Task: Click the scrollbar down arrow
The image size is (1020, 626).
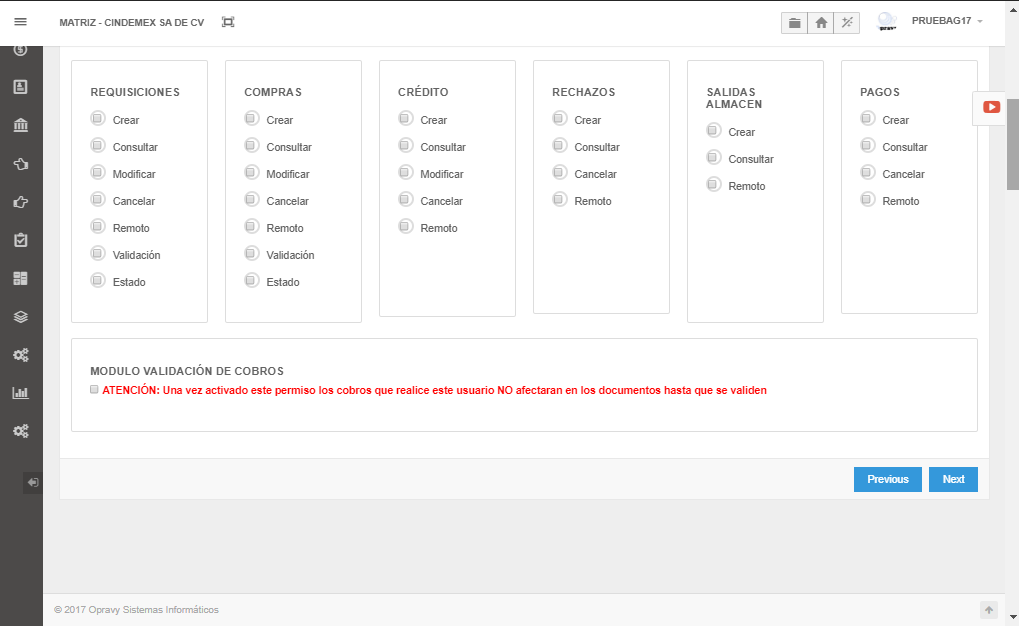Action: [1013, 617]
